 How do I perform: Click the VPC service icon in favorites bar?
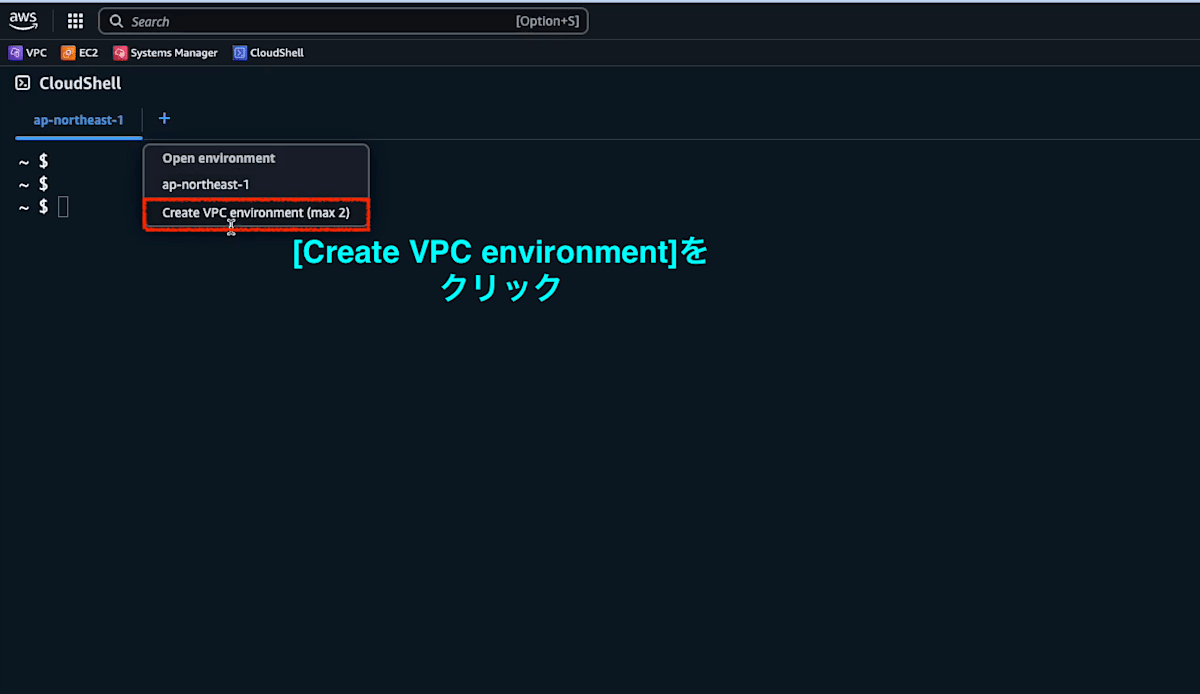pyautogui.click(x=15, y=53)
